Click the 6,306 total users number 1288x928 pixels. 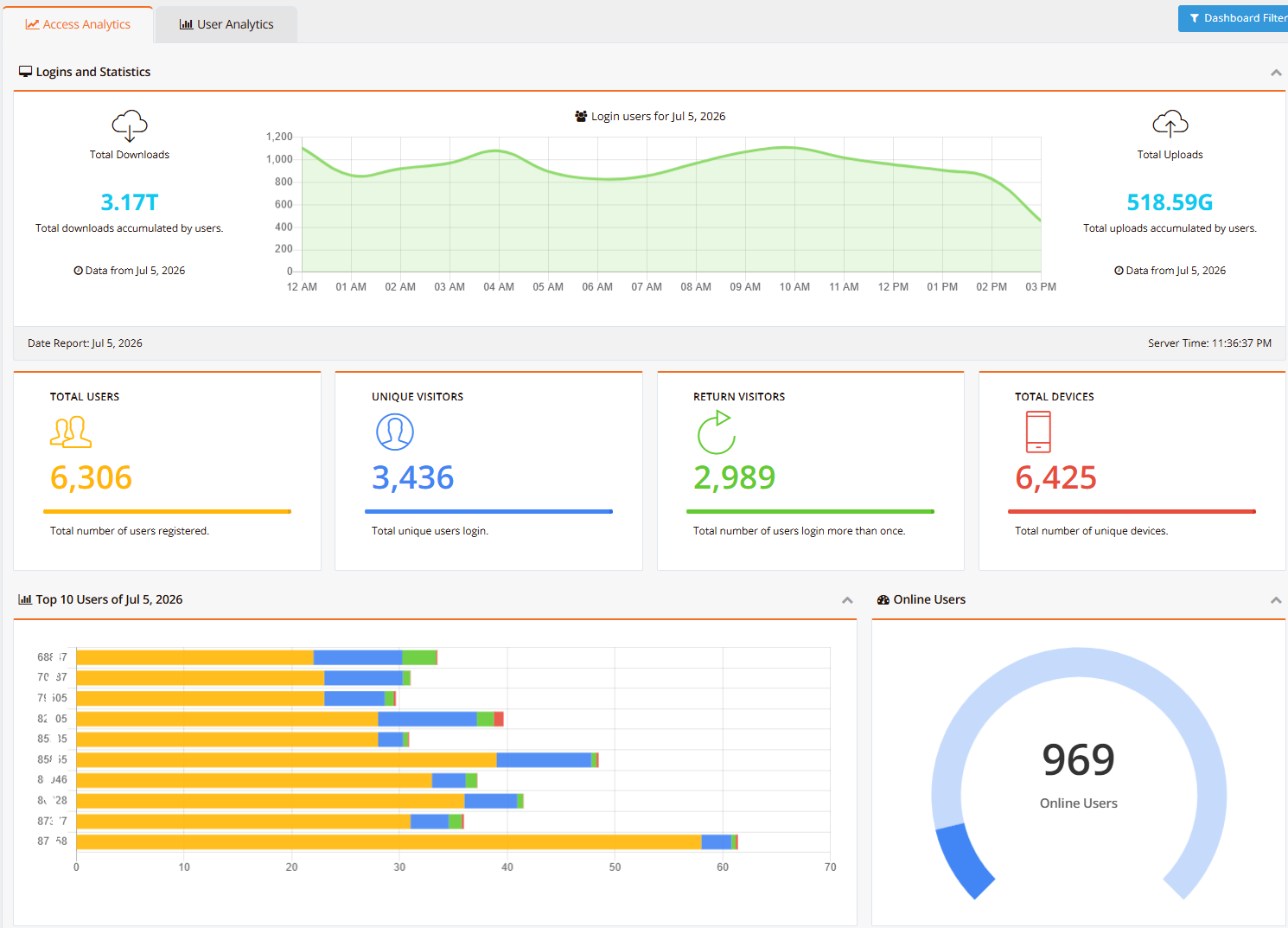(91, 477)
